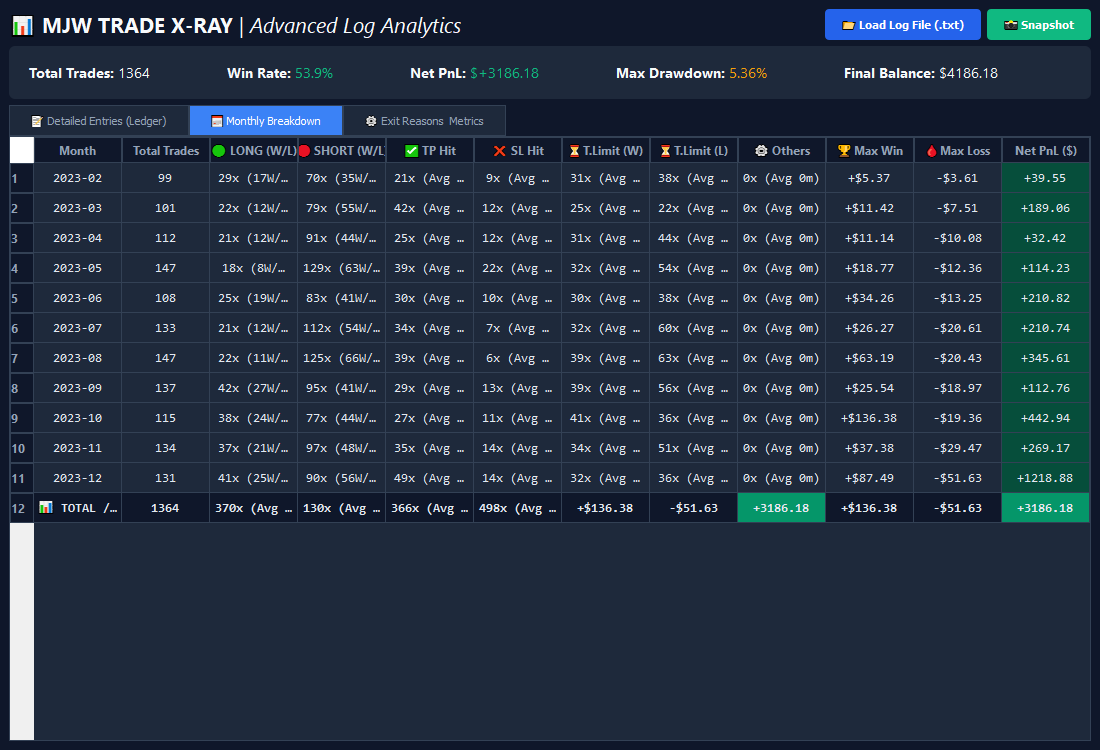This screenshot has width=1100, height=750.
Task: Click the chart icon in the TOTAL row
Action: point(46,507)
